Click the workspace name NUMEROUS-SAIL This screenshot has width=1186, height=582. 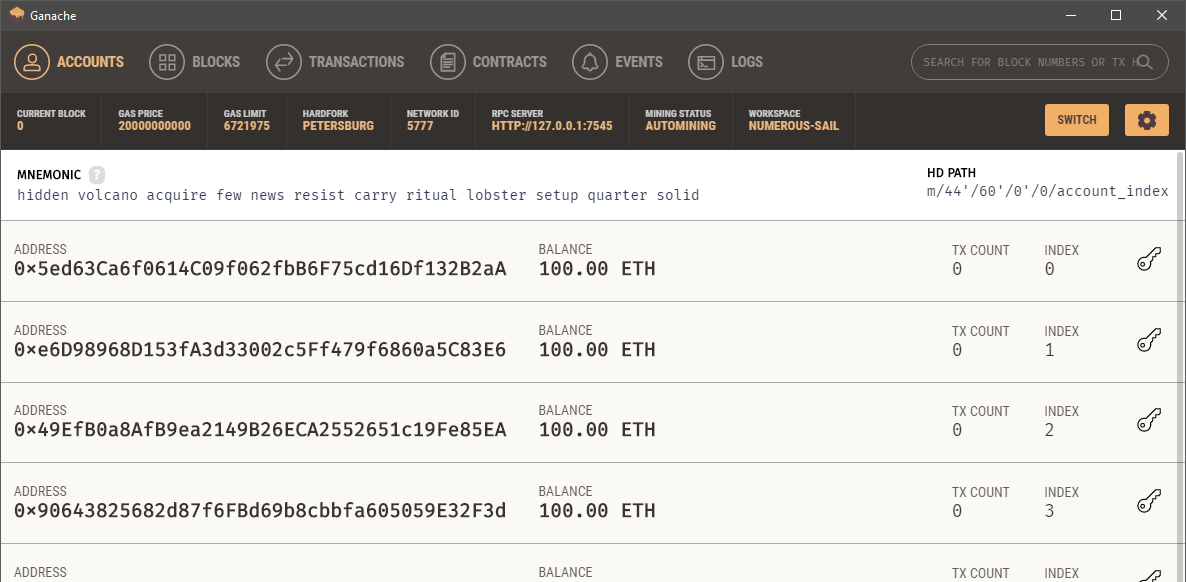tap(793, 126)
